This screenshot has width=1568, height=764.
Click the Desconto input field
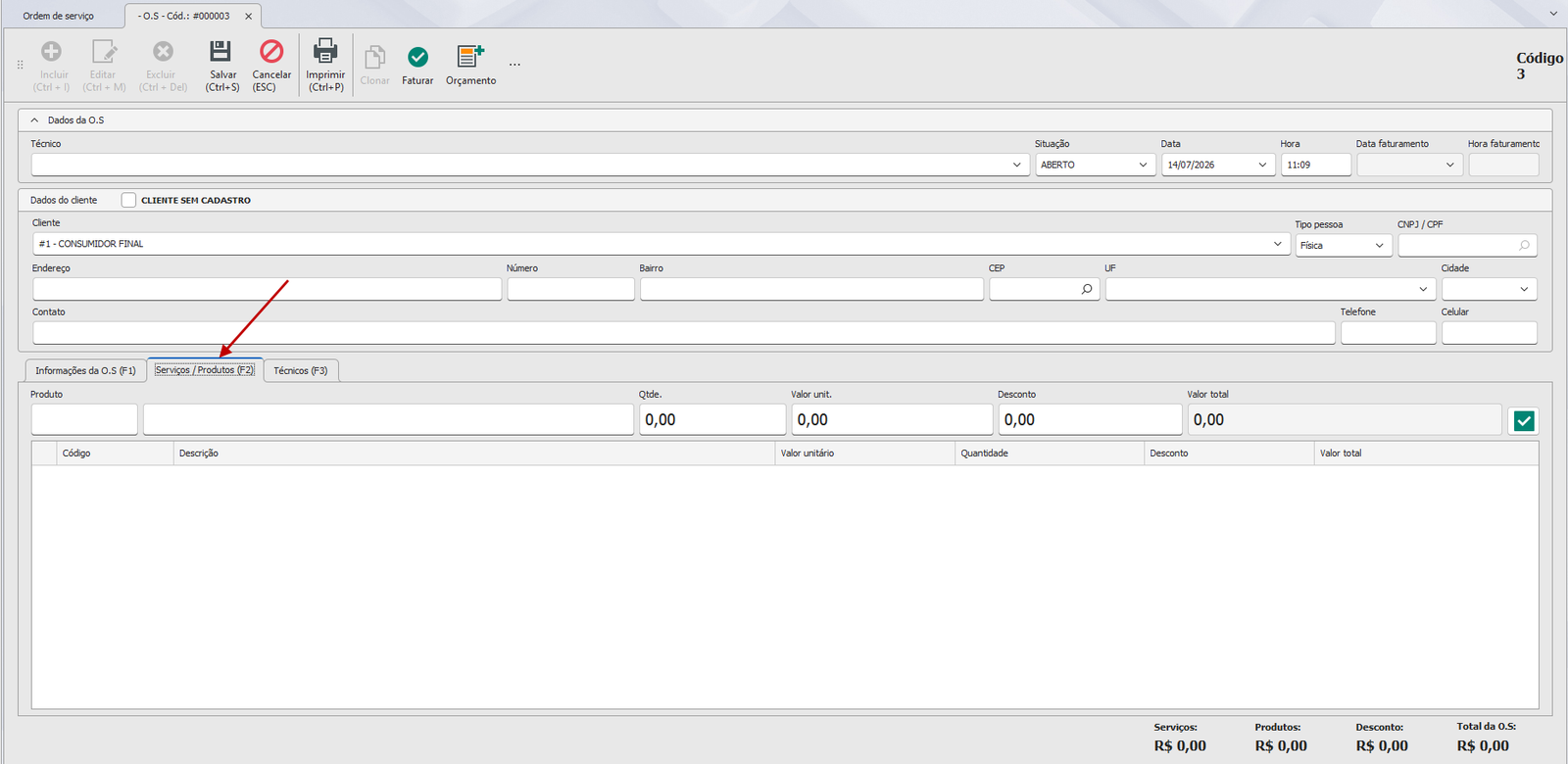tap(1090, 419)
